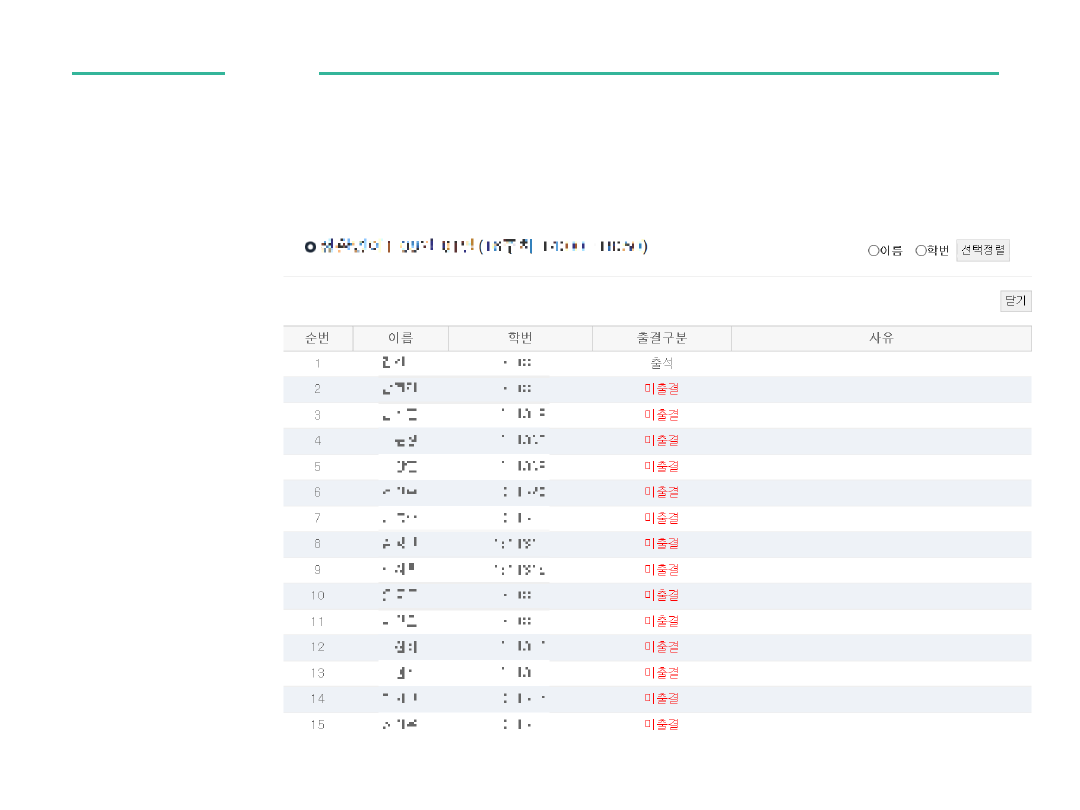
Task: Click 미출결 status in row 11
Action: [661, 621]
